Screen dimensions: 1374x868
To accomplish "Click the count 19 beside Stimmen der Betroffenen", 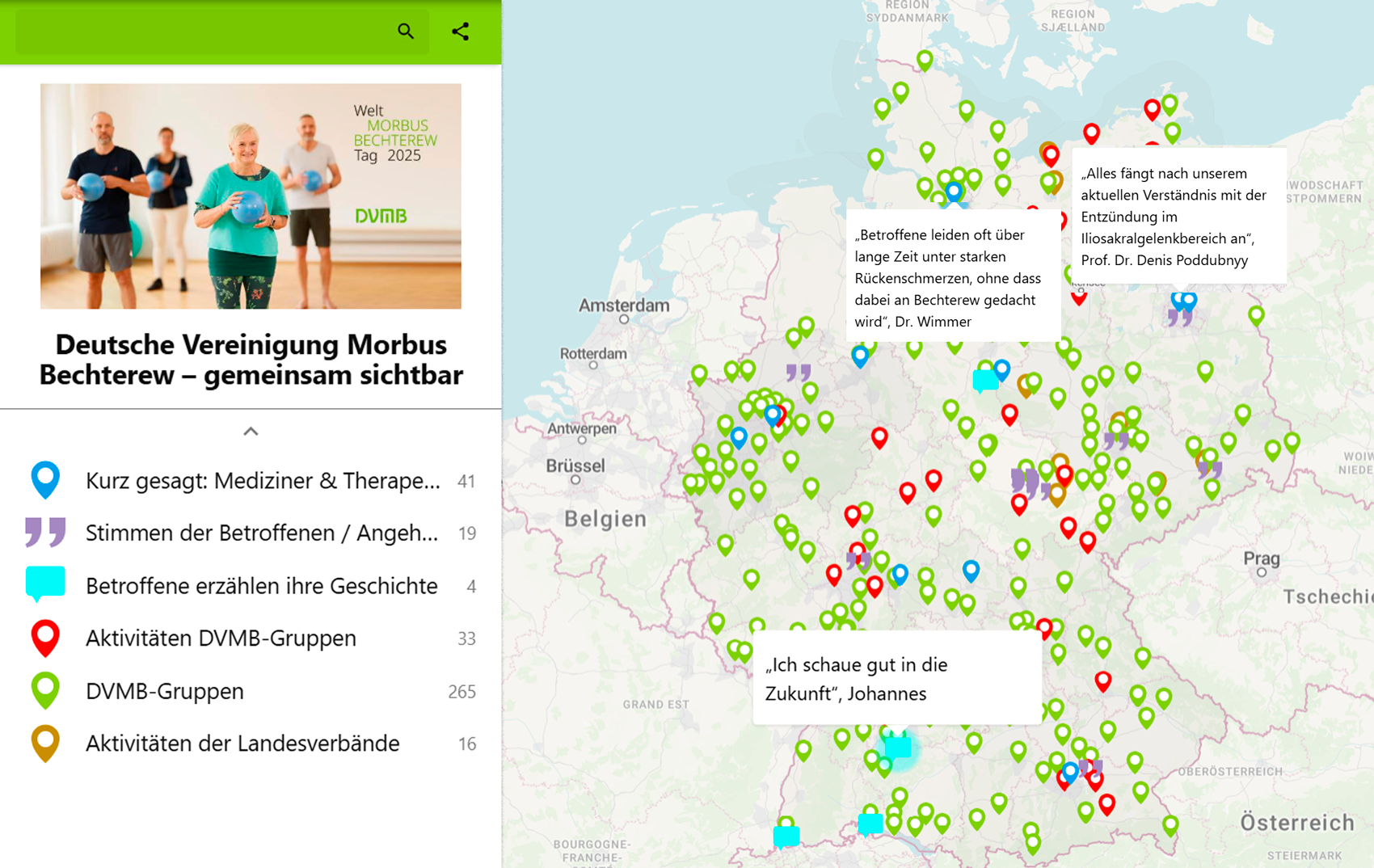I will tap(467, 533).
